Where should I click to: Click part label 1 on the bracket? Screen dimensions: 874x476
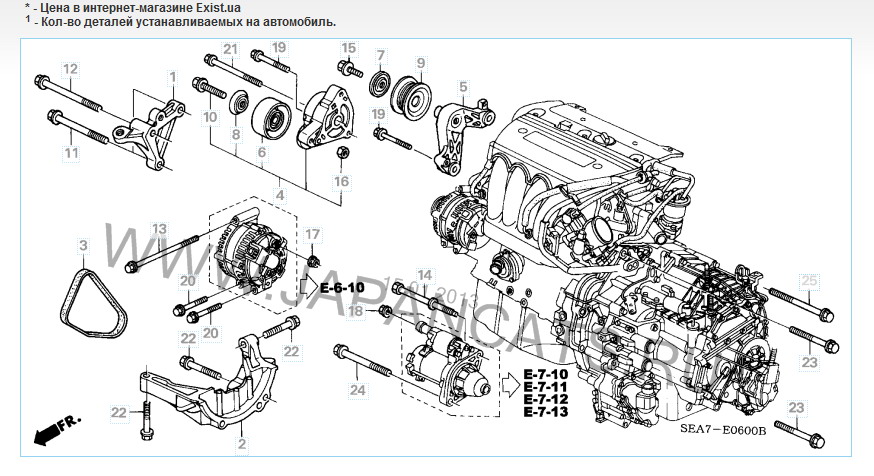click(173, 77)
